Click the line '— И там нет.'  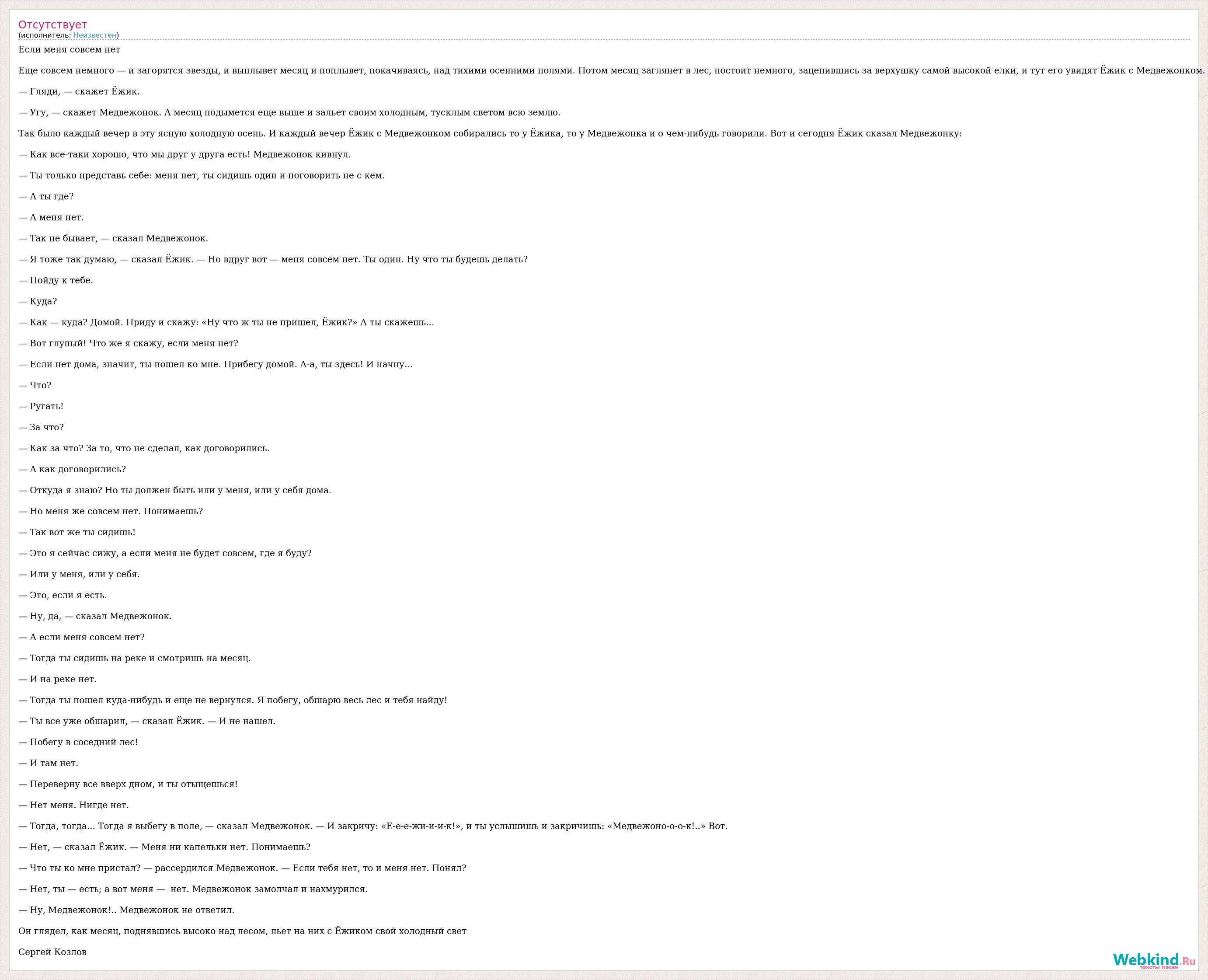(x=49, y=763)
